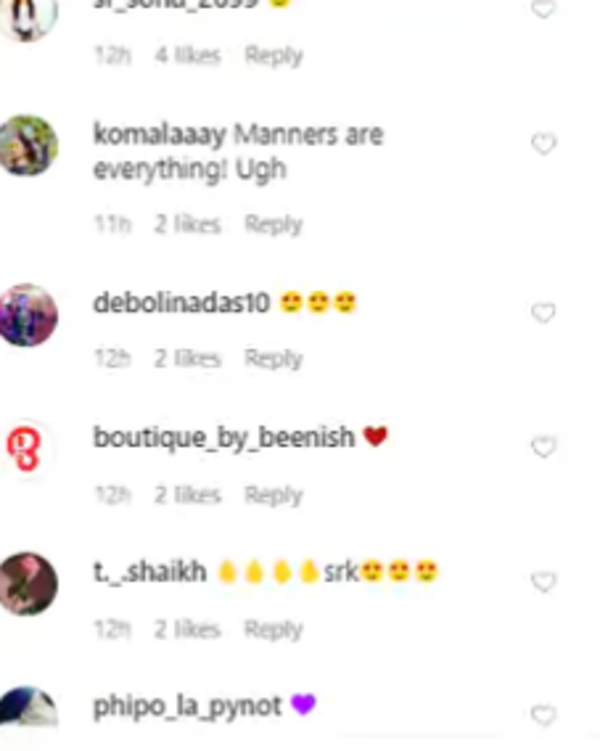Reply to debolinadas10's comment

pos(274,359)
